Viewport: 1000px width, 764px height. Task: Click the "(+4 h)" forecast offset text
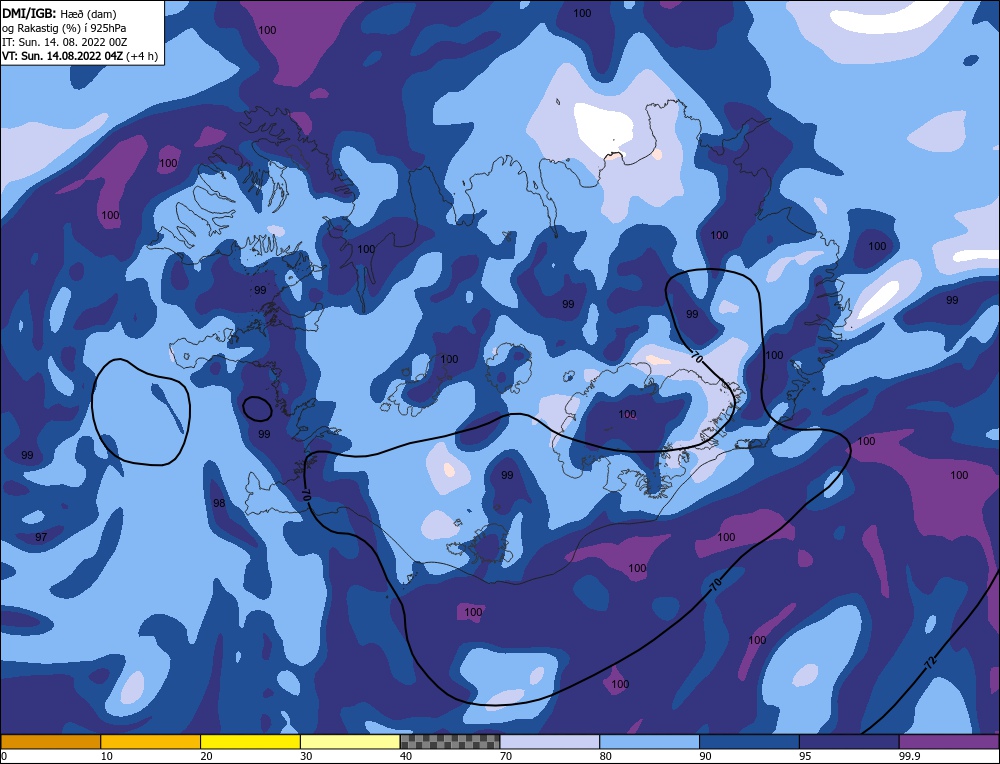tap(142, 56)
